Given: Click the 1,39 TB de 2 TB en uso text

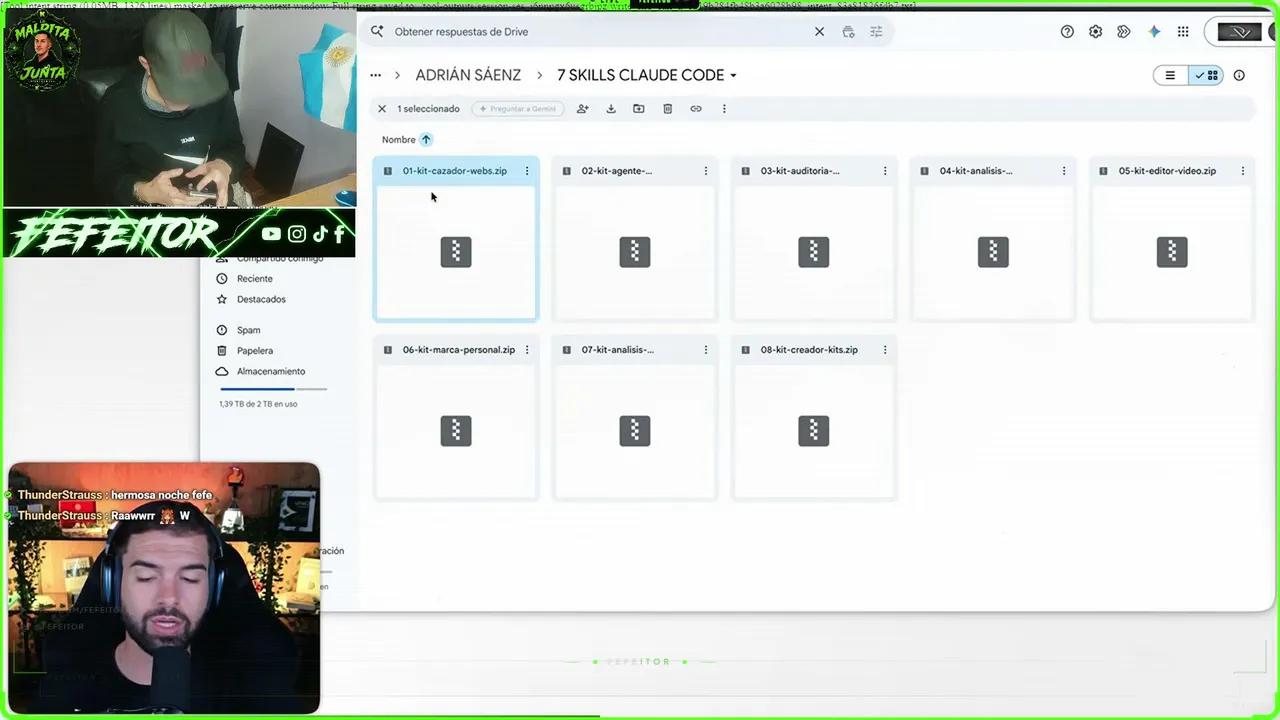Looking at the screenshot, I should pos(258,404).
